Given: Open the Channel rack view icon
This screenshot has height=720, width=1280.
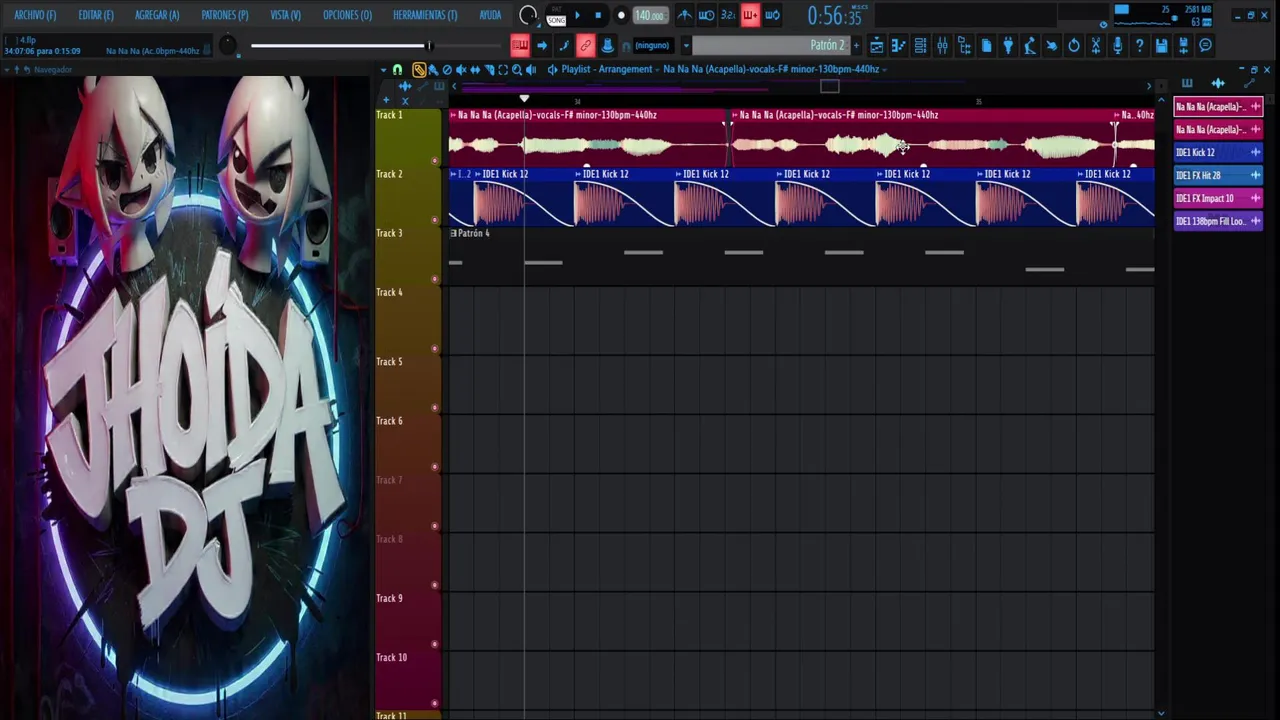Looking at the screenshot, I should click(920, 45).
